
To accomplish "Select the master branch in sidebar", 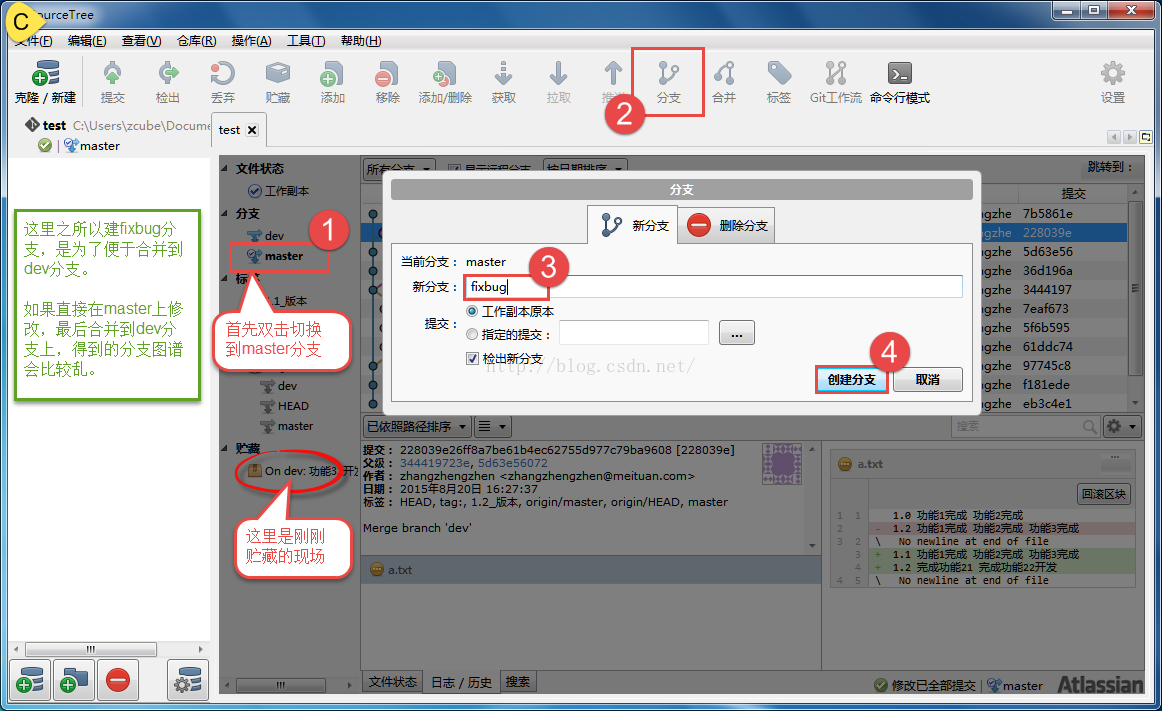I will pos(284,256).
